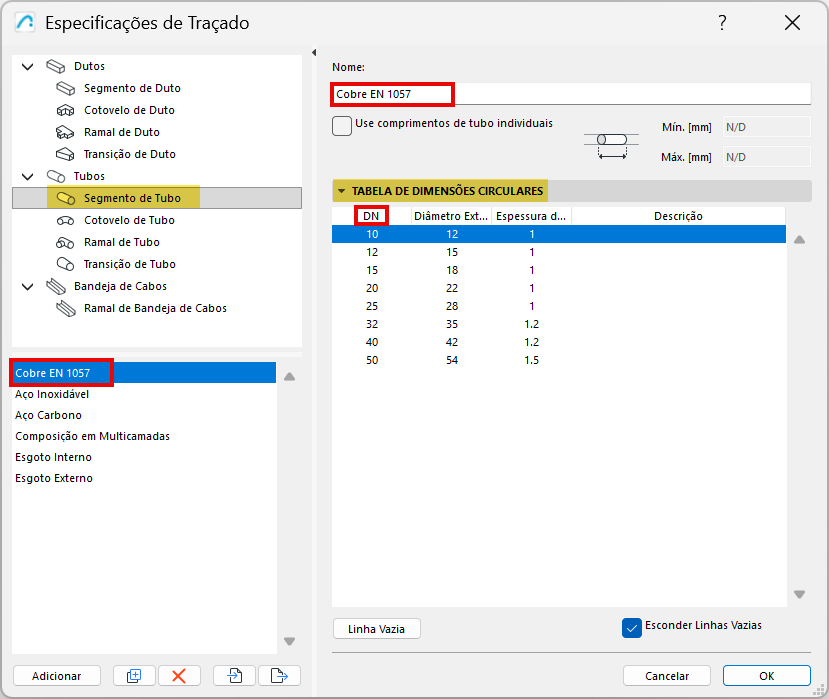The height and width of the screenshot is (699, 829).
Task: Enable Use comprimentos de tubo individuais checkbox
Action: pos(342,126)
